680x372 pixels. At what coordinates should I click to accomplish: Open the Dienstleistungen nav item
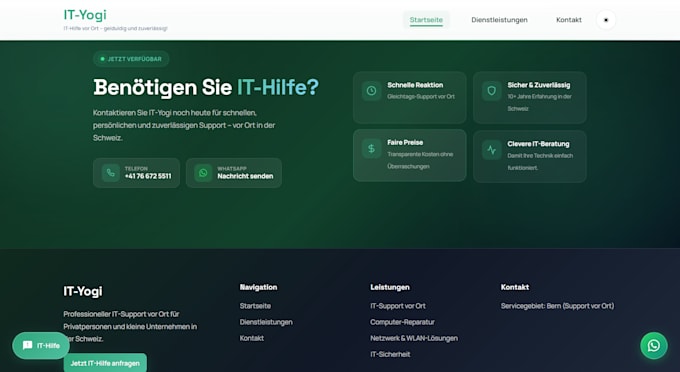(x=499, y=20)
